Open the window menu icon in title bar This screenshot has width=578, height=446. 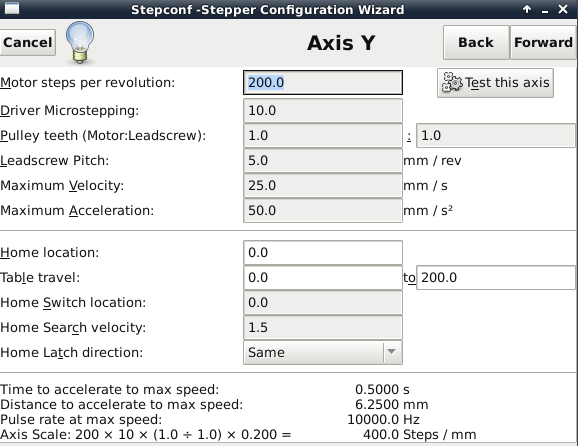(x=12, y=8)
